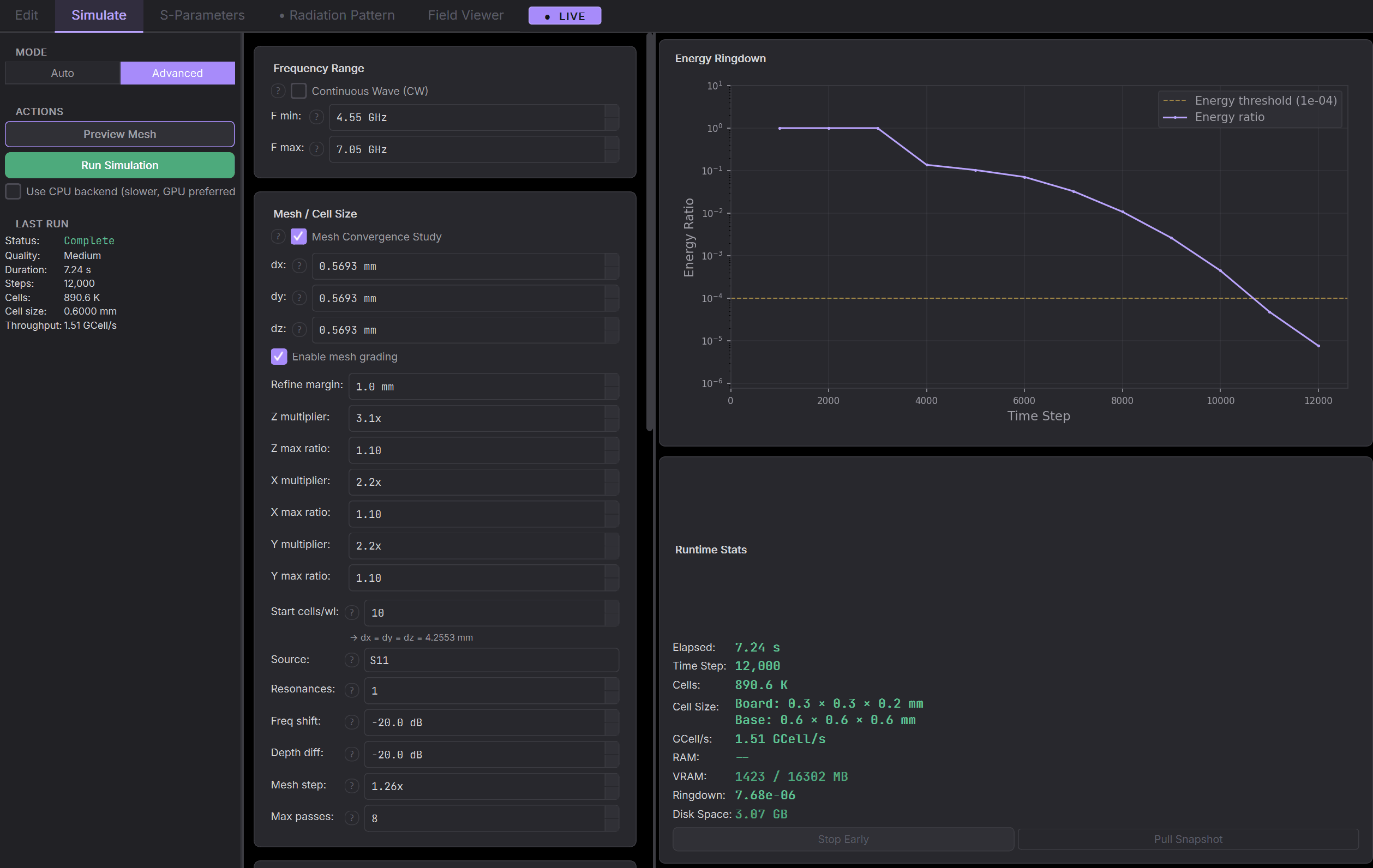Enable the Continuous Wave (CW) checkbox

(299, 91)
